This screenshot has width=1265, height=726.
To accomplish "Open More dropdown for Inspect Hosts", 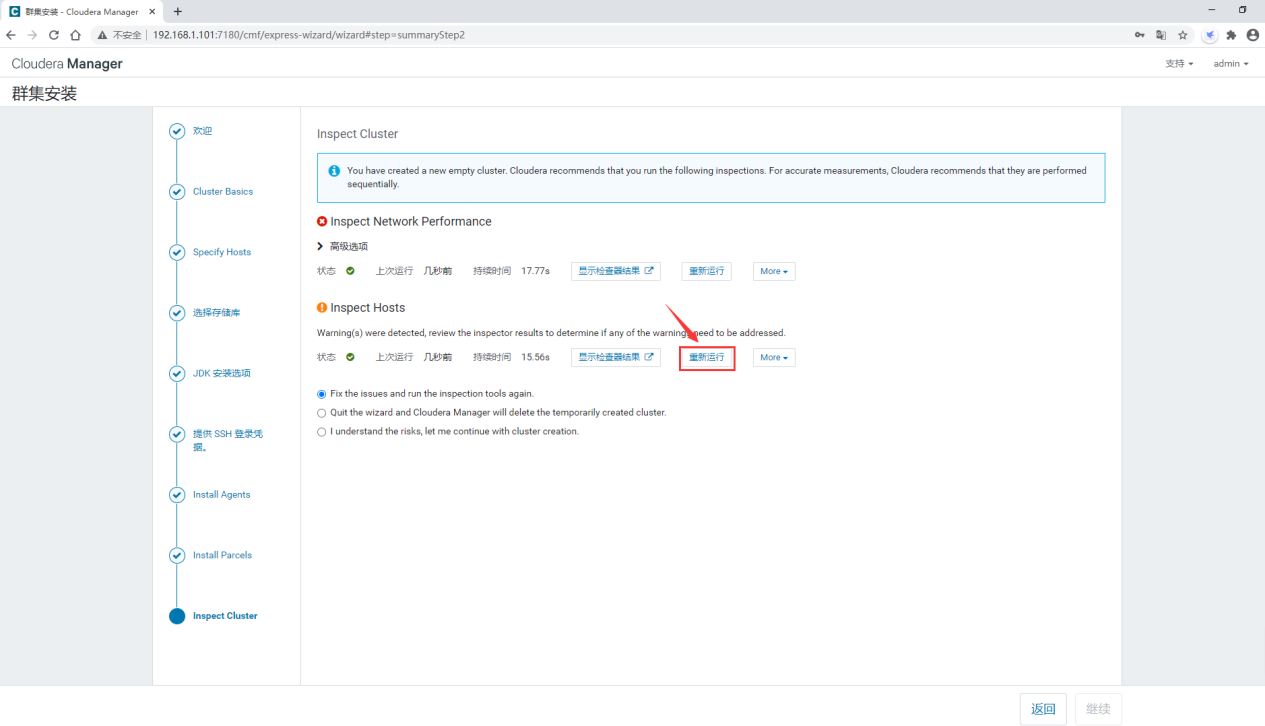I will point(774,357).
